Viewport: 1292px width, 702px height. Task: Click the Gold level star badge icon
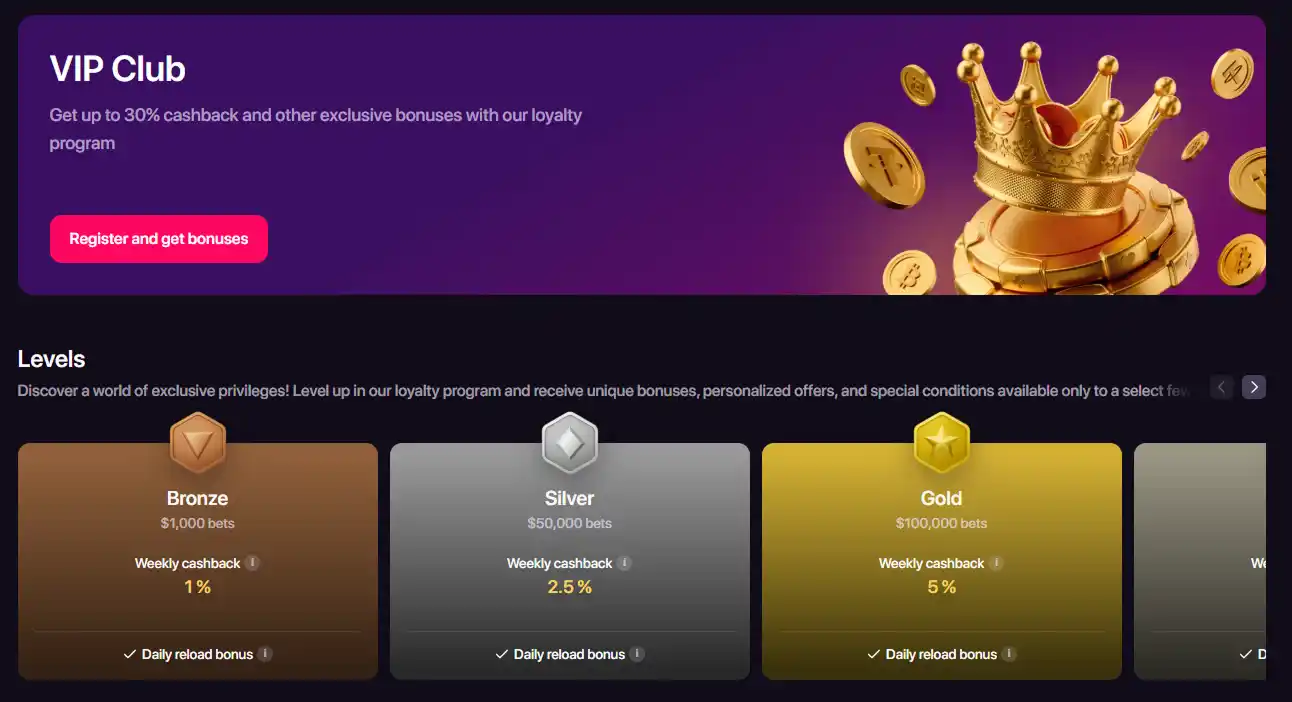click(942, 442)
